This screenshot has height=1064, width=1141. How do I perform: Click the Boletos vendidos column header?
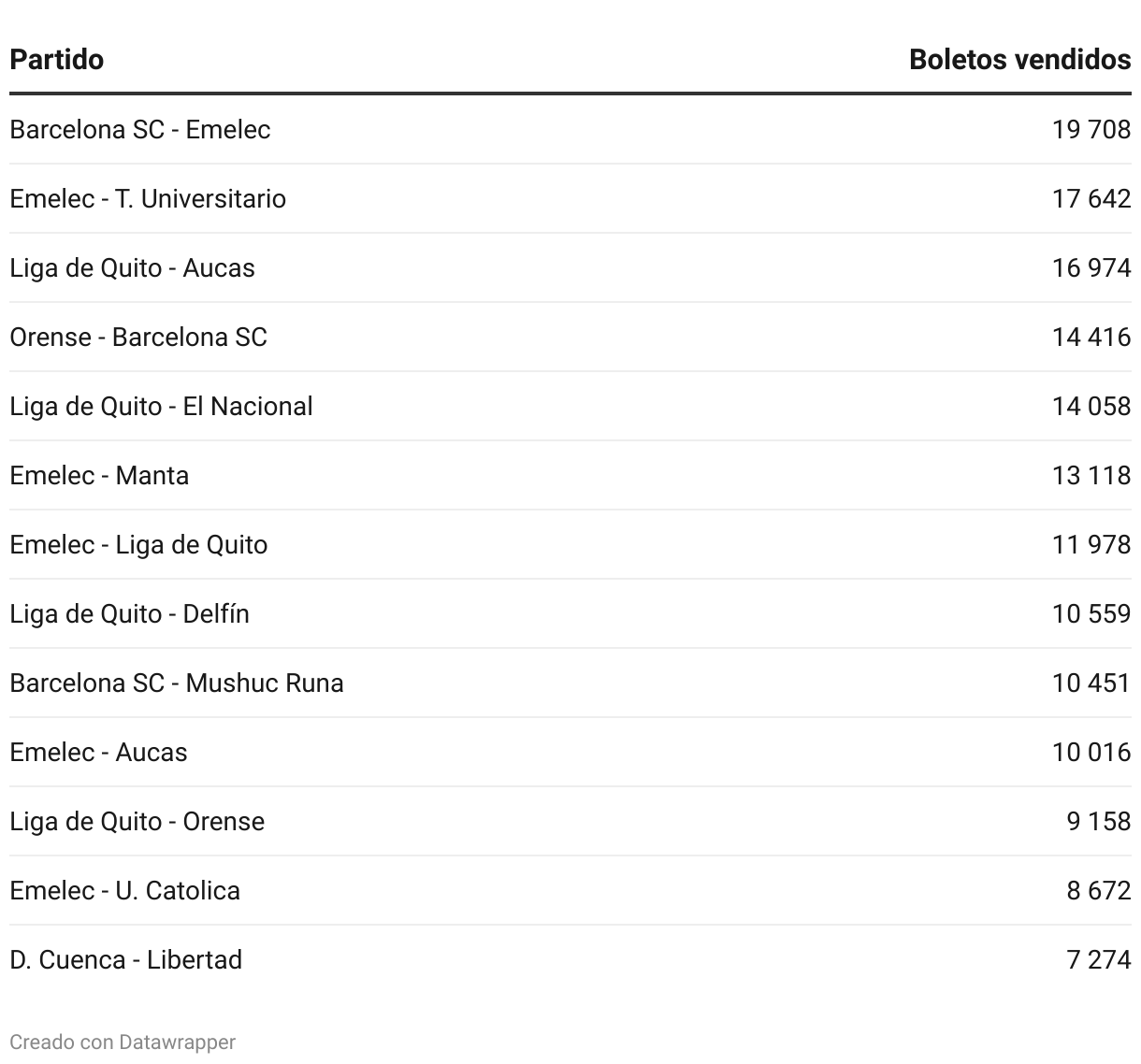1019,60
